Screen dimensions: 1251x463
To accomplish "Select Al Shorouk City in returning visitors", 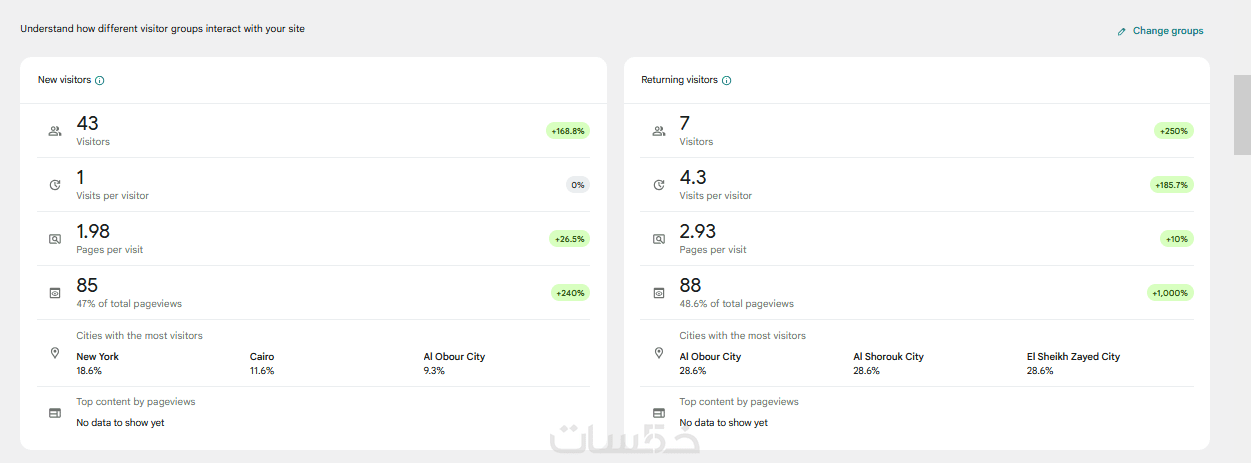I will 888,356.
